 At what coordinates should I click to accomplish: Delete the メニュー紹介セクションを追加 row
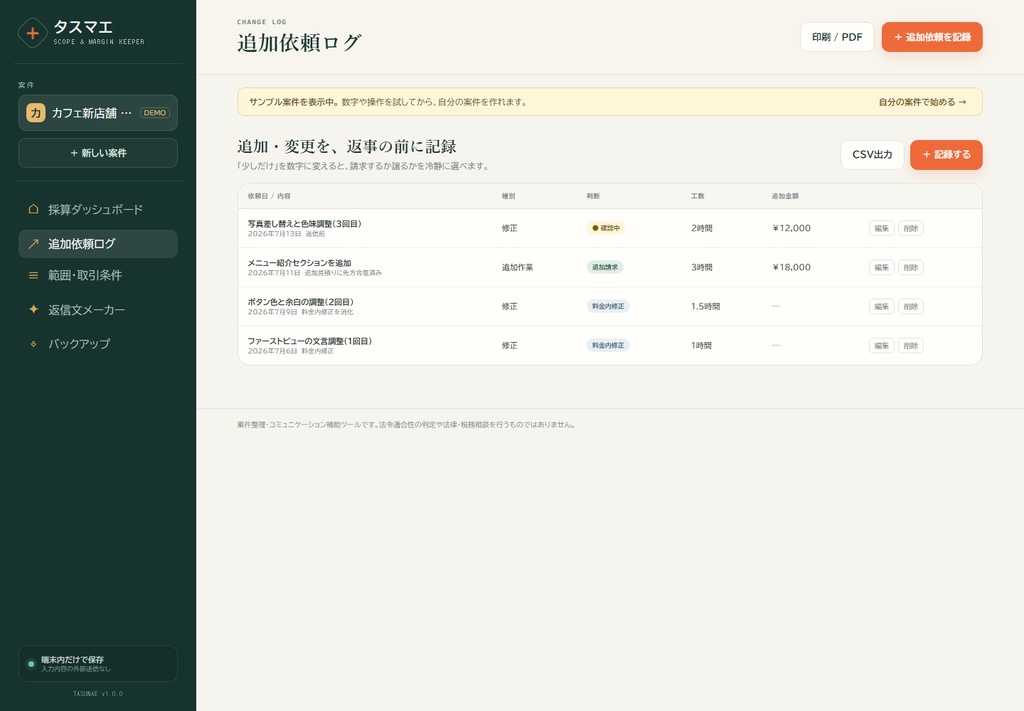910,268
